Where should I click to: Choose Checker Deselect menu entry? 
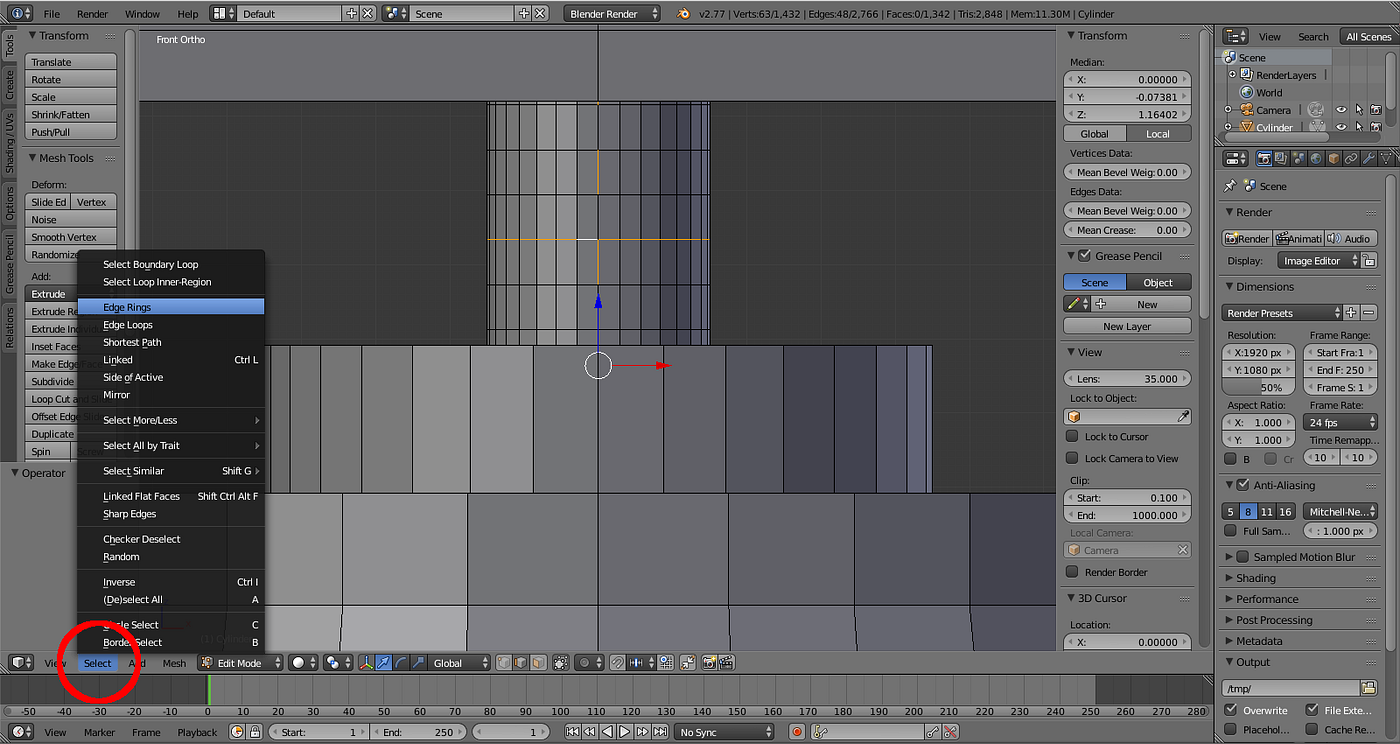tap(171, 539)
